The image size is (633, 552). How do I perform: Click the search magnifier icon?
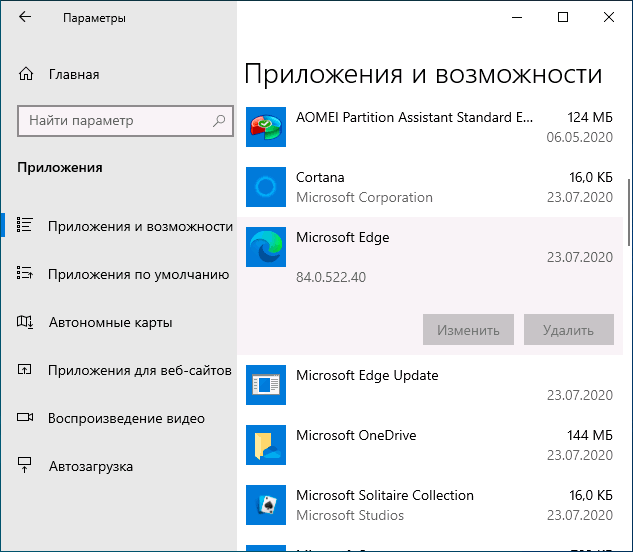point(219,120)
